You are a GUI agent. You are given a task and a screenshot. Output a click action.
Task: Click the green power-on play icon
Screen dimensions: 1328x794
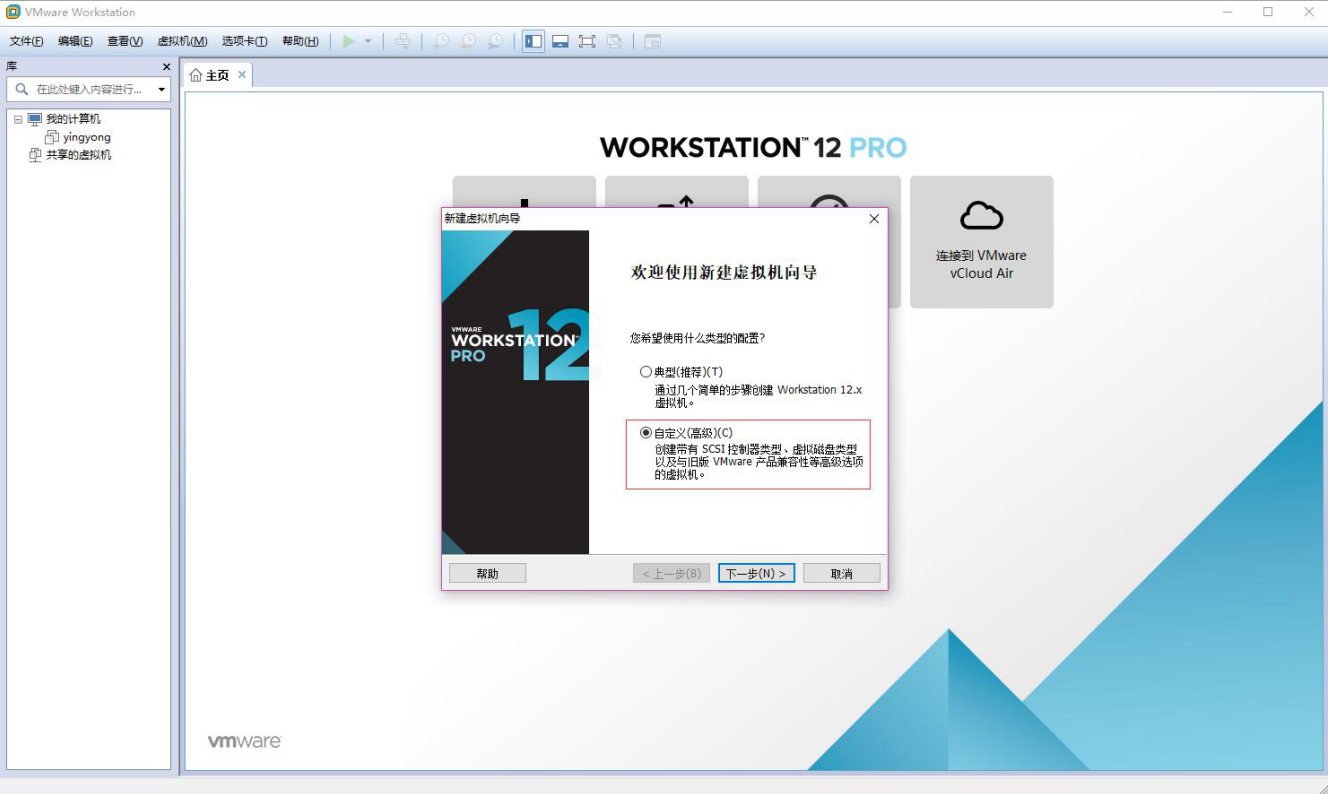(x=349, y=41)
